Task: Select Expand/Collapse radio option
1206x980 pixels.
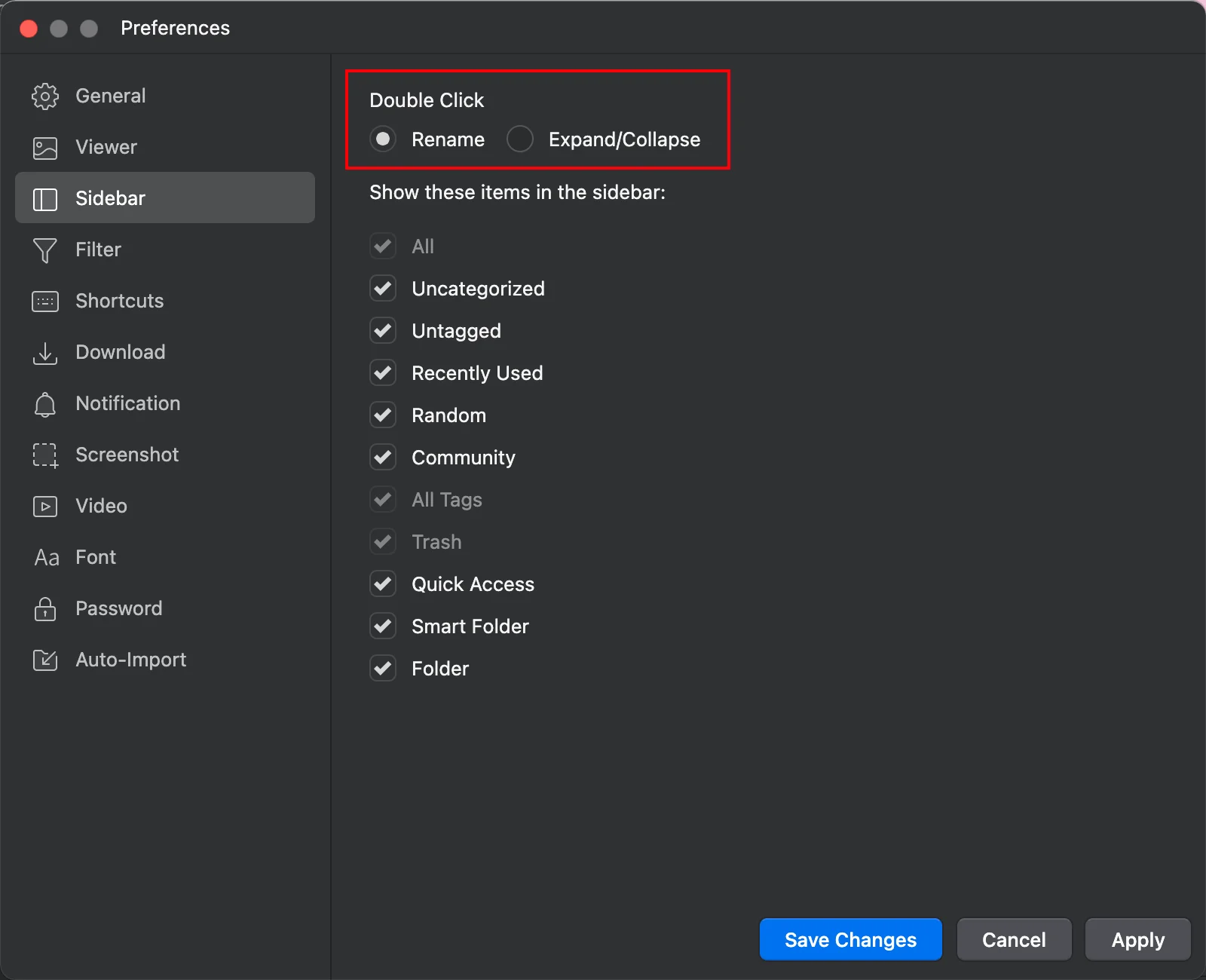Action: [x=520, y=139]
